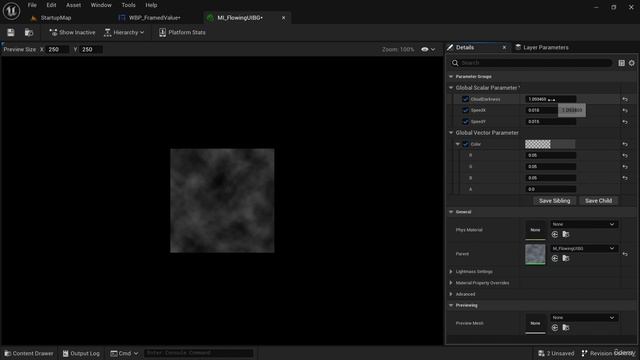Screen dimensions: 640x360
Task: Reset the G channel to default
Action: pyautogui.click(x=625, y=167)
